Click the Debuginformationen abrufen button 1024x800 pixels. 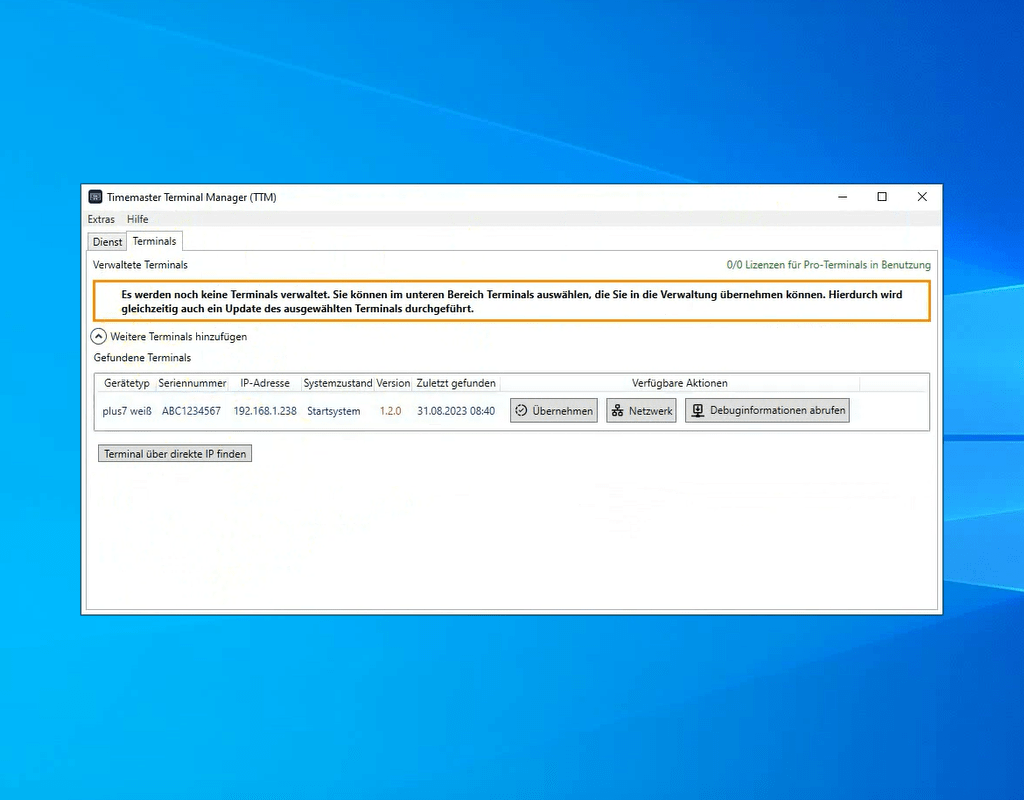tap(767, 411)
